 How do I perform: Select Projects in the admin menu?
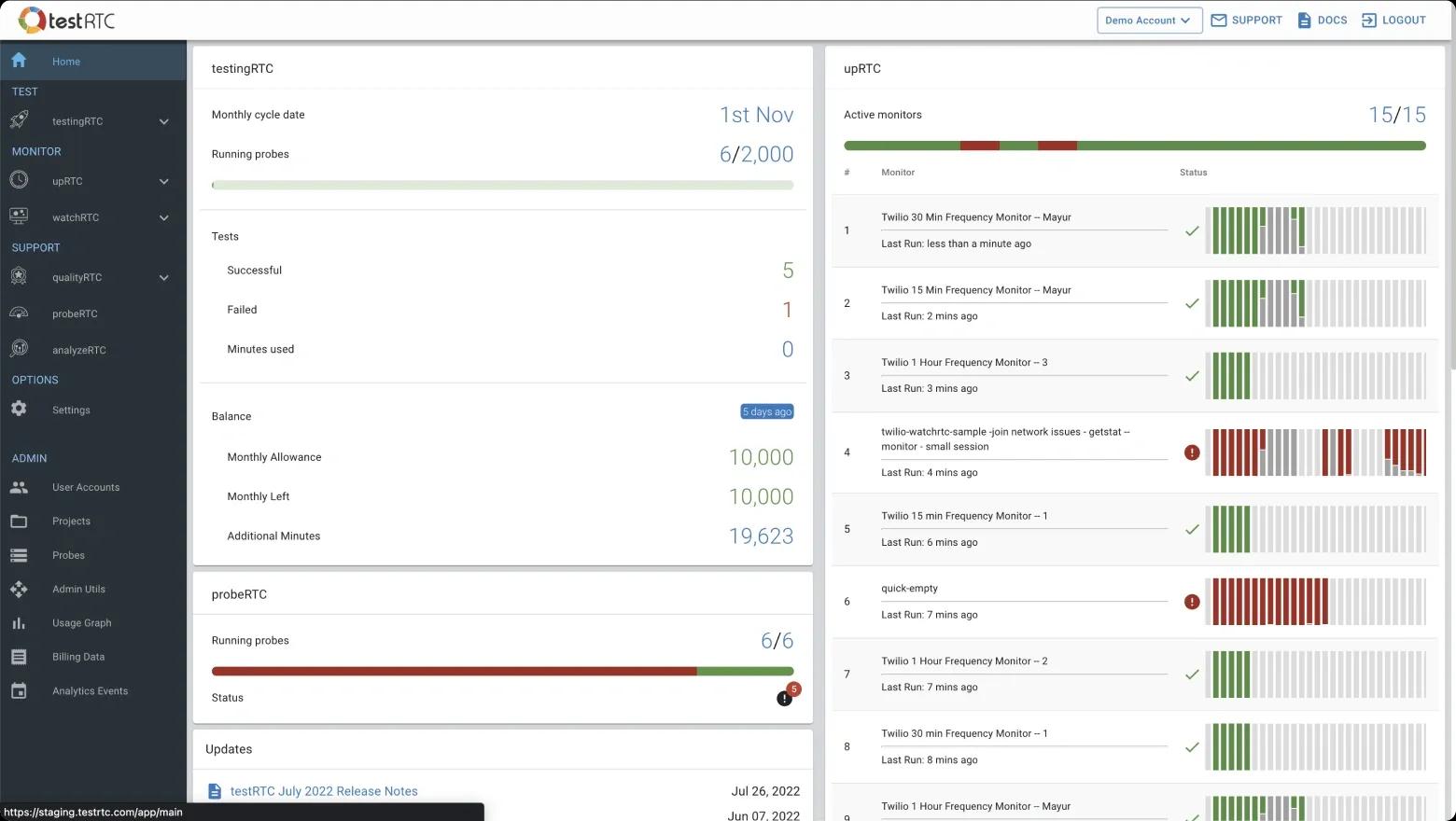point(71,521)
